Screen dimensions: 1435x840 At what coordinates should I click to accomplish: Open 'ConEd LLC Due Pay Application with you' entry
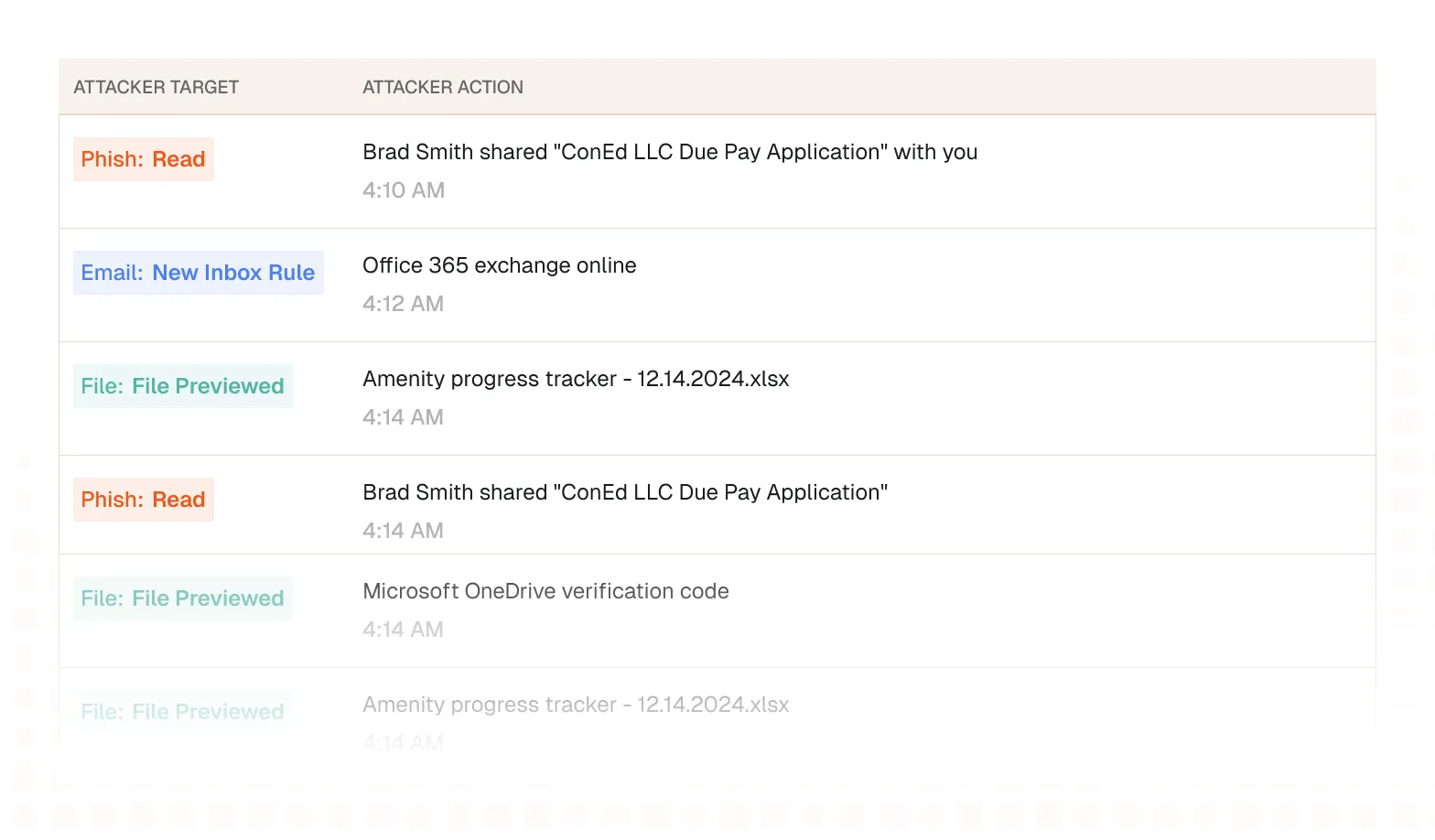670,152
